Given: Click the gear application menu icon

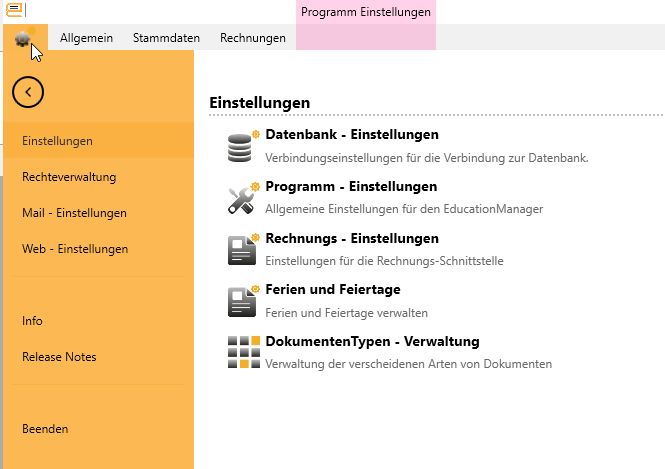Looking at the screenshot, I should pyautogui.click(x=22, y=38).
